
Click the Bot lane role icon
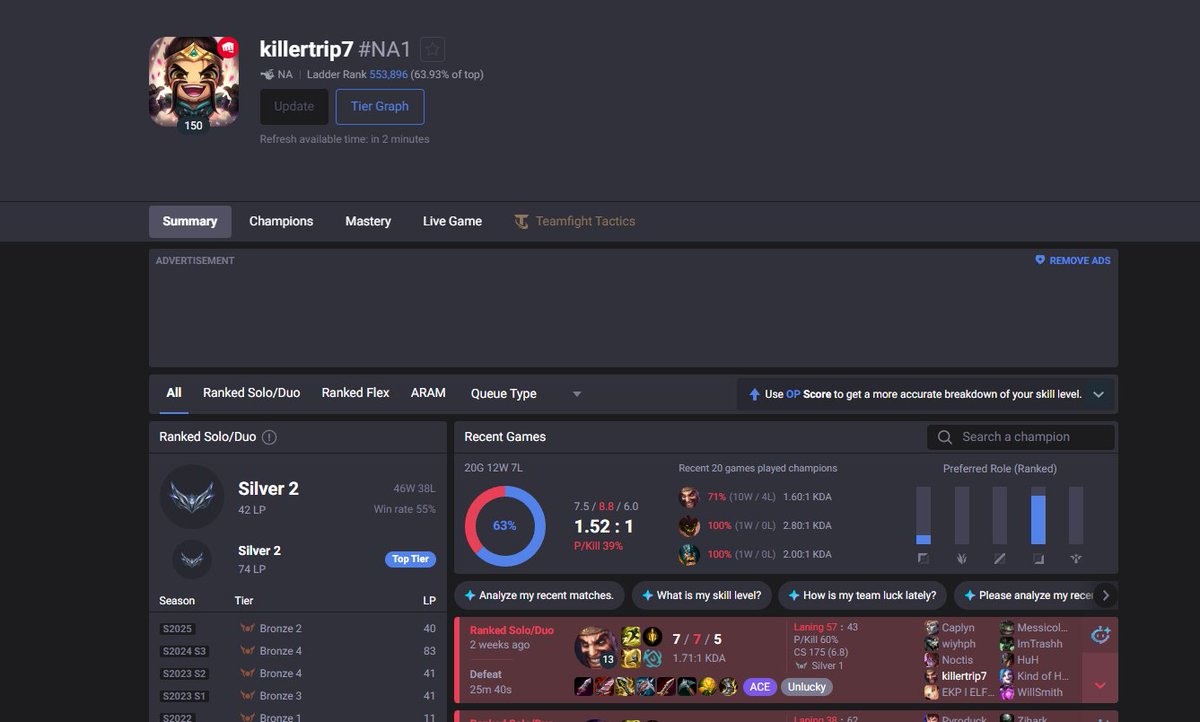(1038, 558)
